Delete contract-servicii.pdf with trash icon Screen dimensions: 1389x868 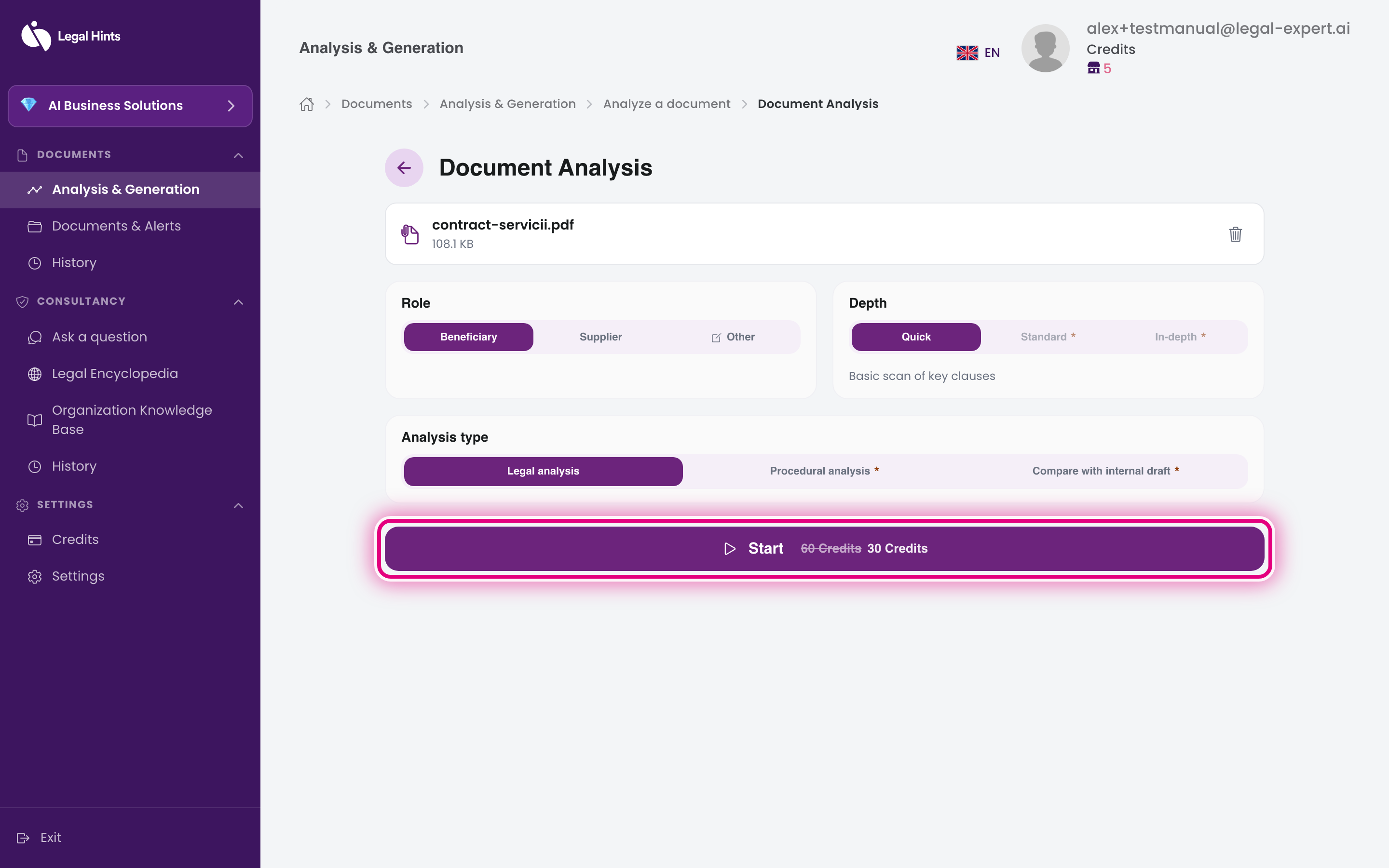[x=1235, y=234]
